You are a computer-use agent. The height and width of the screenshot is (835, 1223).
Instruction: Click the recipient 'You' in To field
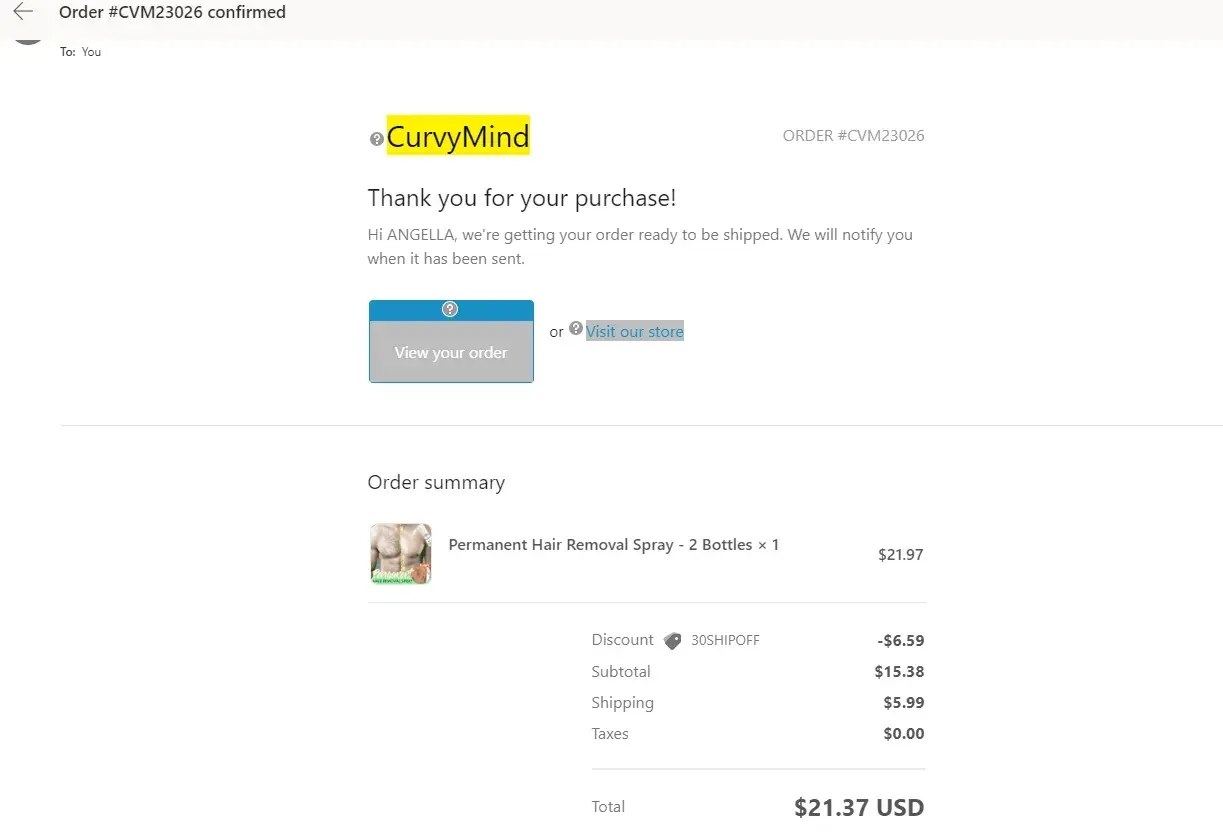(x=92, y=52)
